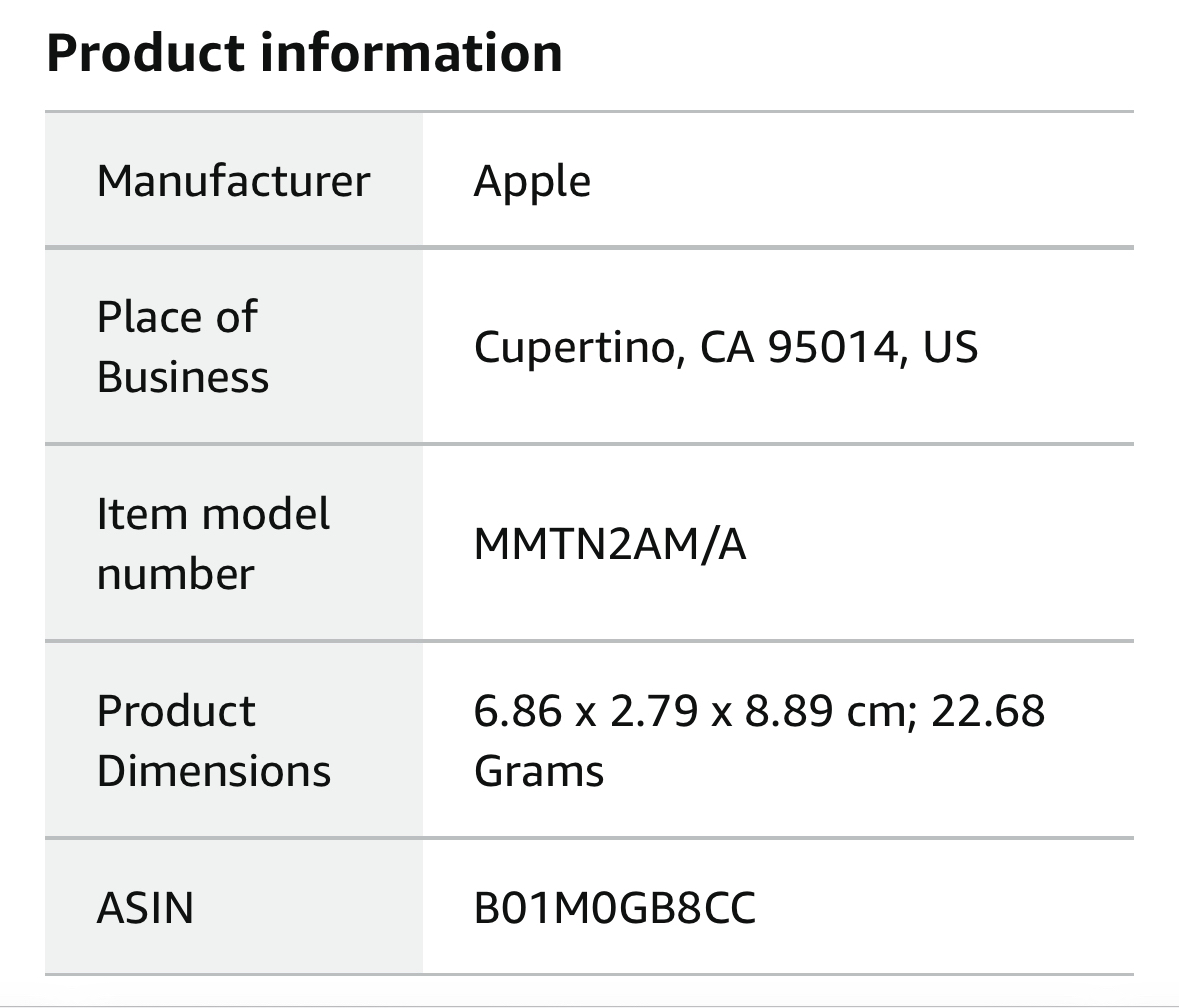This screenshot has width=1179, height=1008.
Task: Click the word Dimensions in label column
Action: click(x=214, y=771)
